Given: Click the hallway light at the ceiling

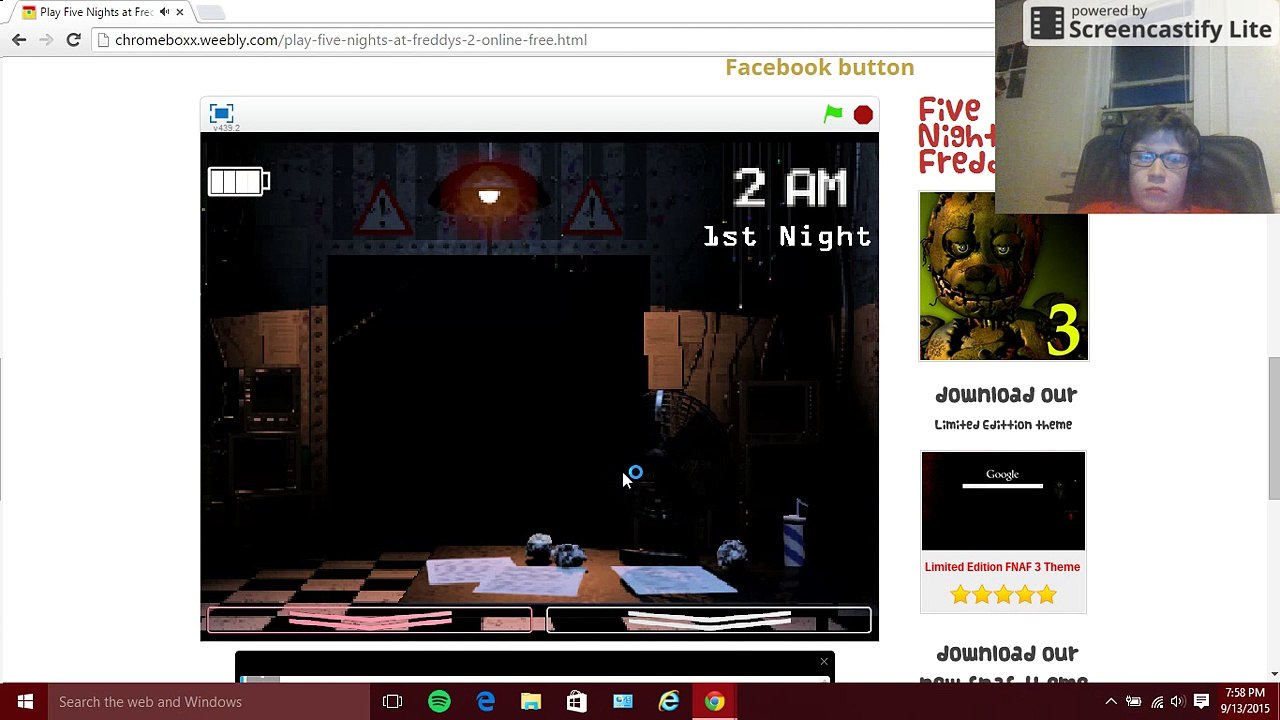Looking at the screenshot, I should point(488,195).
